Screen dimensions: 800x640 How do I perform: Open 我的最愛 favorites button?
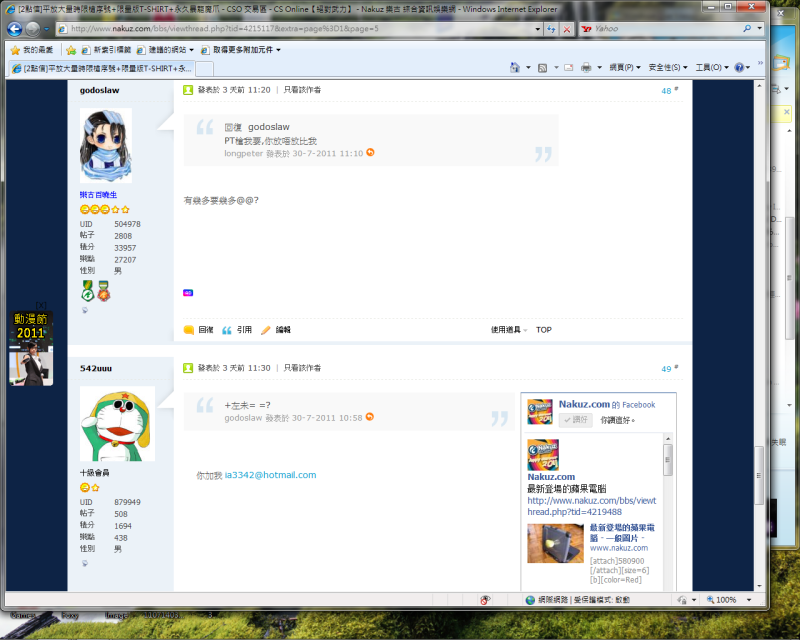[x=32, y=50]
